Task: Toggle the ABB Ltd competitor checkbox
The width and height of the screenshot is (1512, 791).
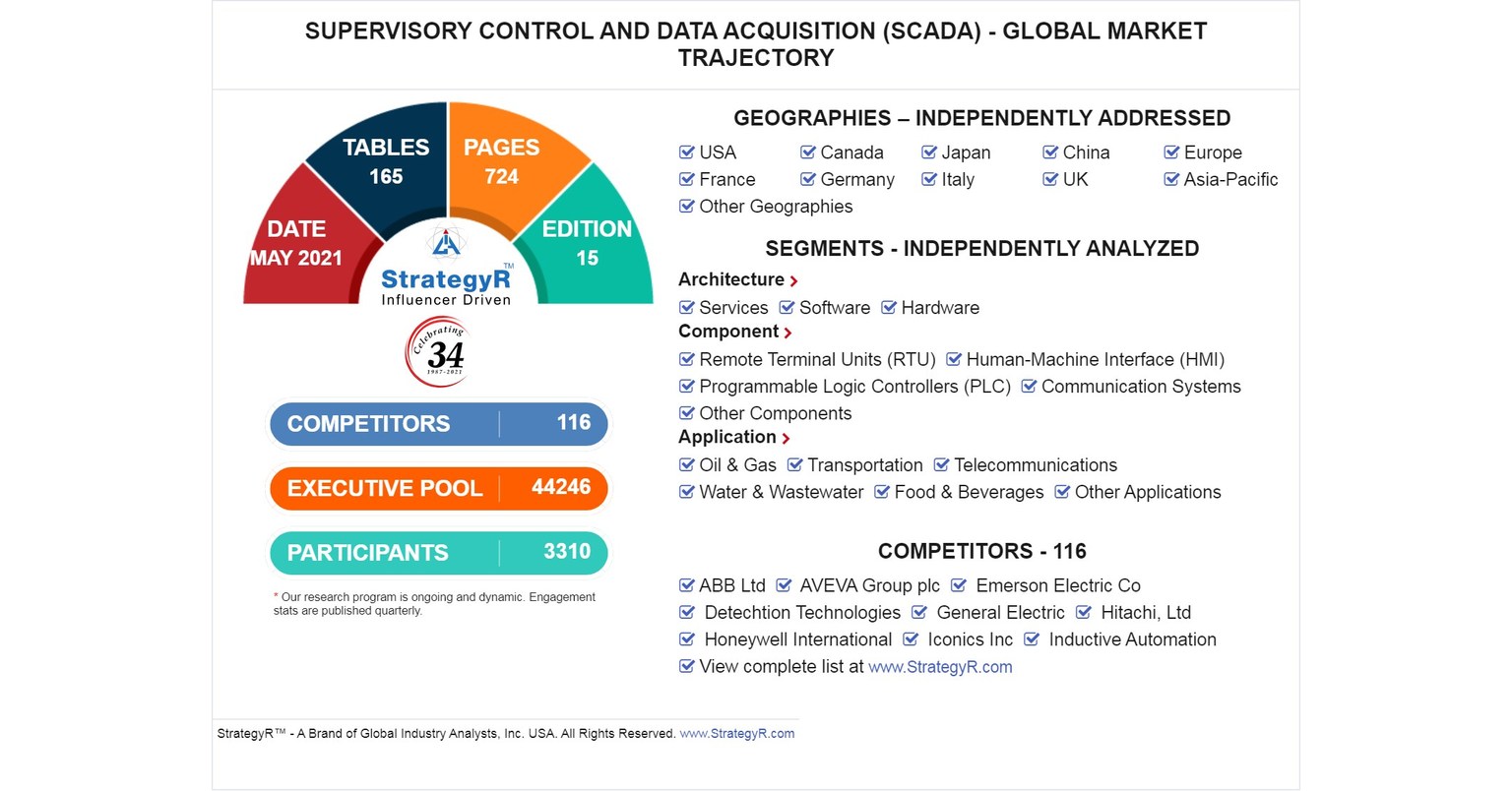Action: pos(687,585)
